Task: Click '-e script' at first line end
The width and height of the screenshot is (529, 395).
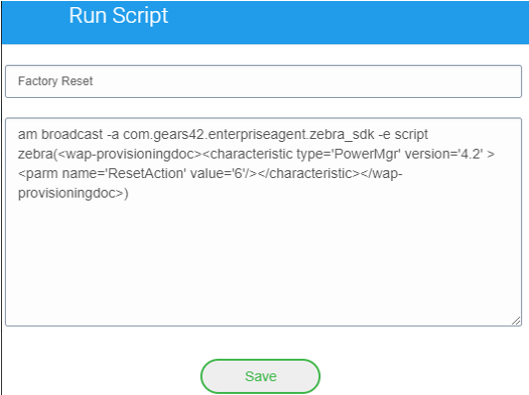Action: point(403,134)
